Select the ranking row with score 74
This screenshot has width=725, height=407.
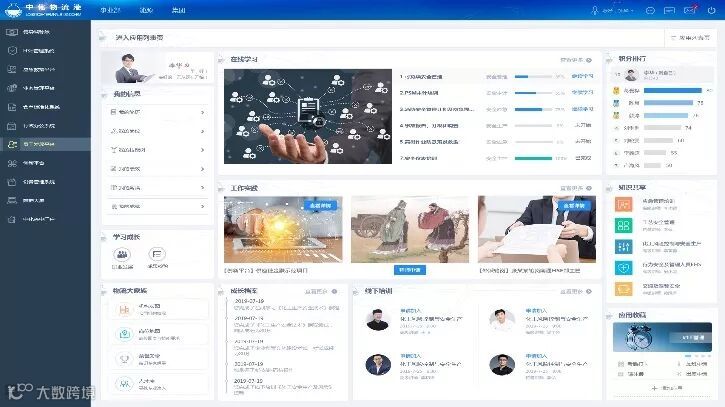(x=660, y=128)
